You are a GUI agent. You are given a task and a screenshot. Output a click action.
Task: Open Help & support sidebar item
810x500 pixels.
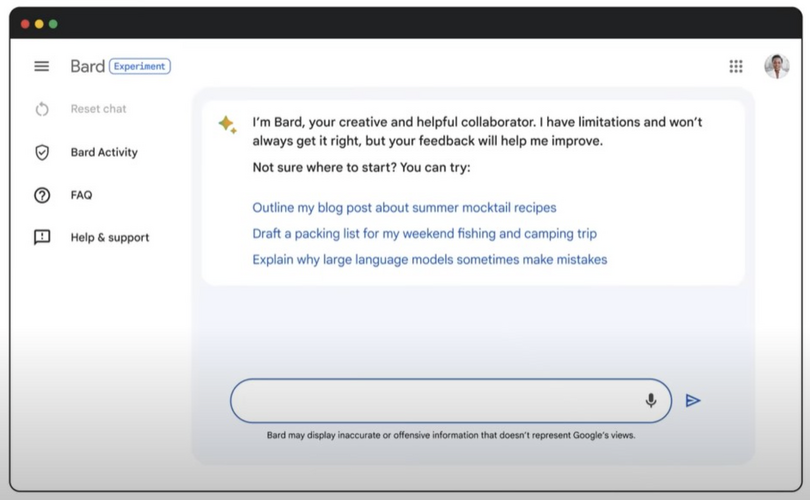(110, 238)
